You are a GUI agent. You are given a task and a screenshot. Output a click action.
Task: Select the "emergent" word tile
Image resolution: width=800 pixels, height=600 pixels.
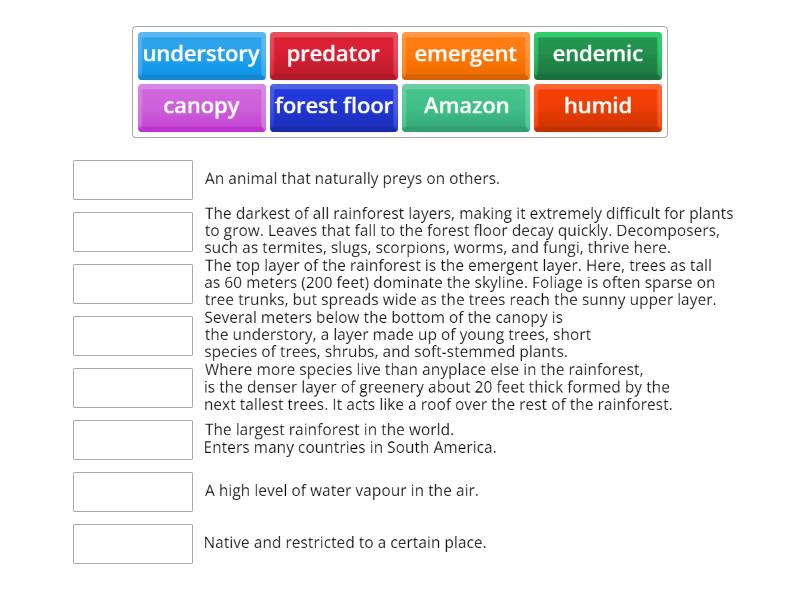466,55
